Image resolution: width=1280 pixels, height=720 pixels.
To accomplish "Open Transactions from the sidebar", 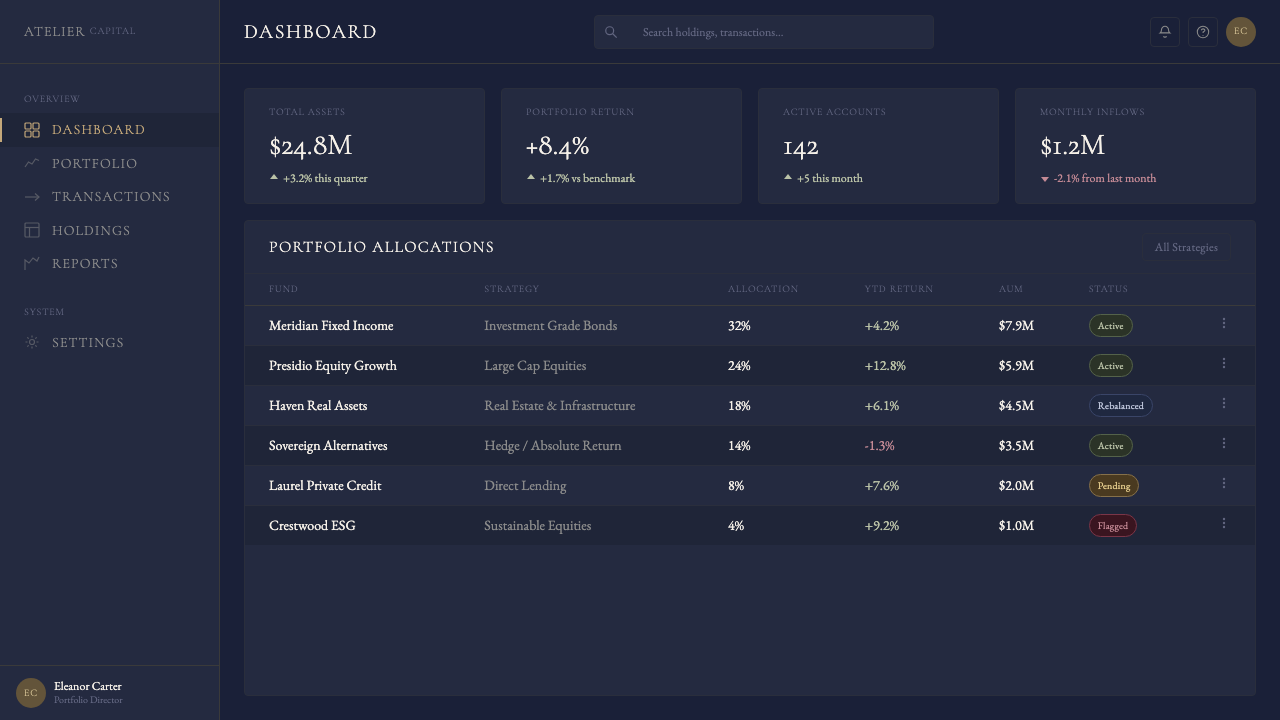I will (109, 197).
